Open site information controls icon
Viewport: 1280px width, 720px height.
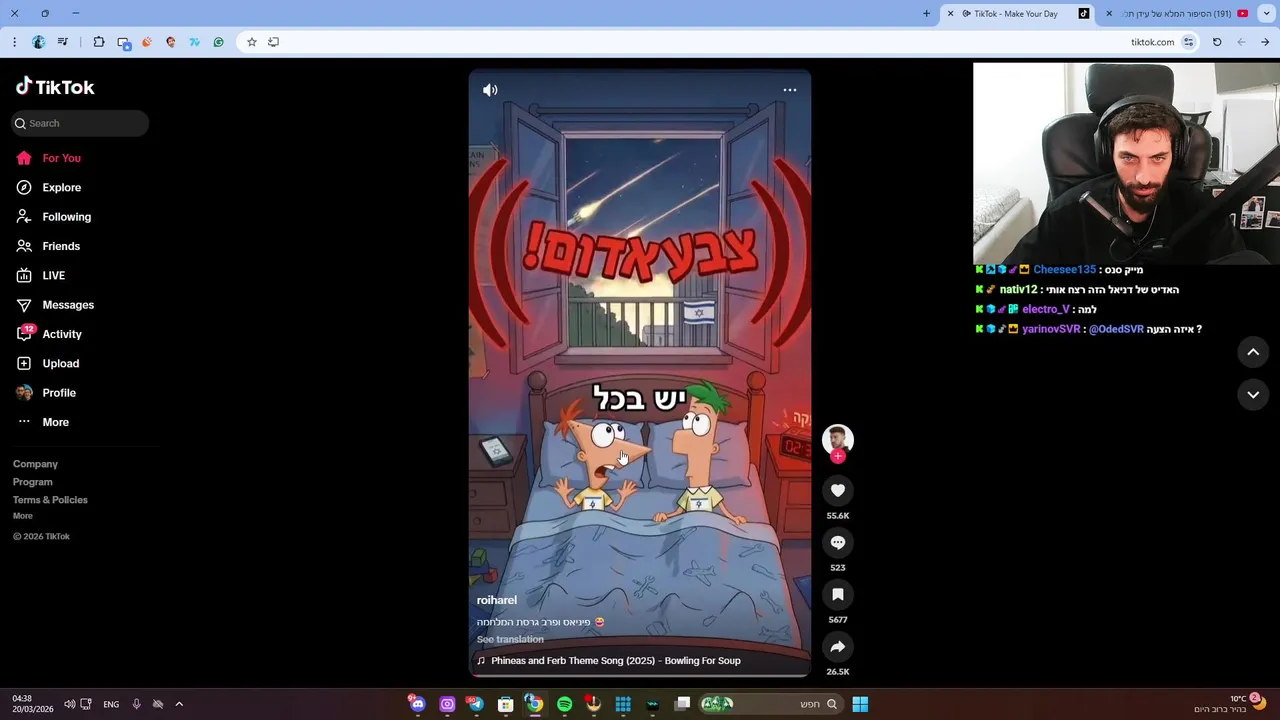[1188, 42]
